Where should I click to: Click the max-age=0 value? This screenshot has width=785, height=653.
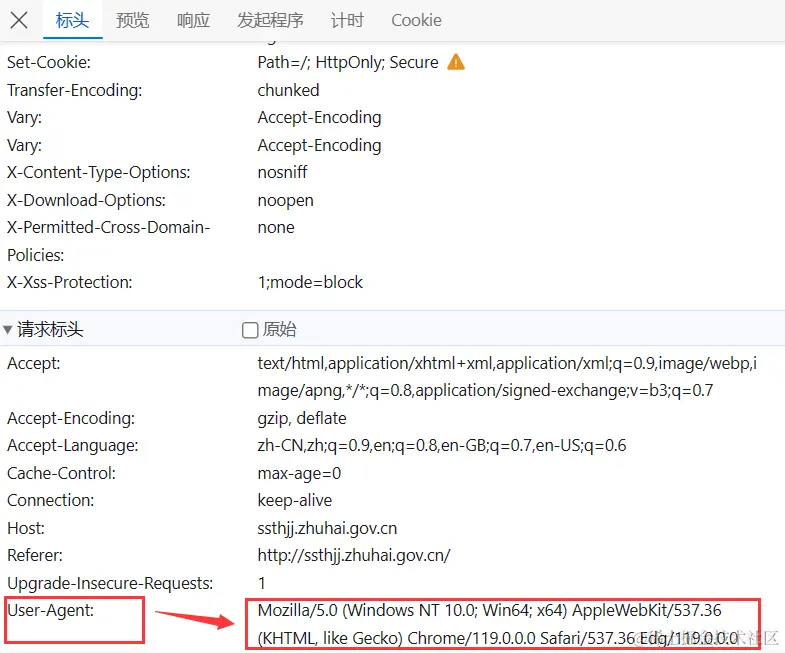pos(299,473)
